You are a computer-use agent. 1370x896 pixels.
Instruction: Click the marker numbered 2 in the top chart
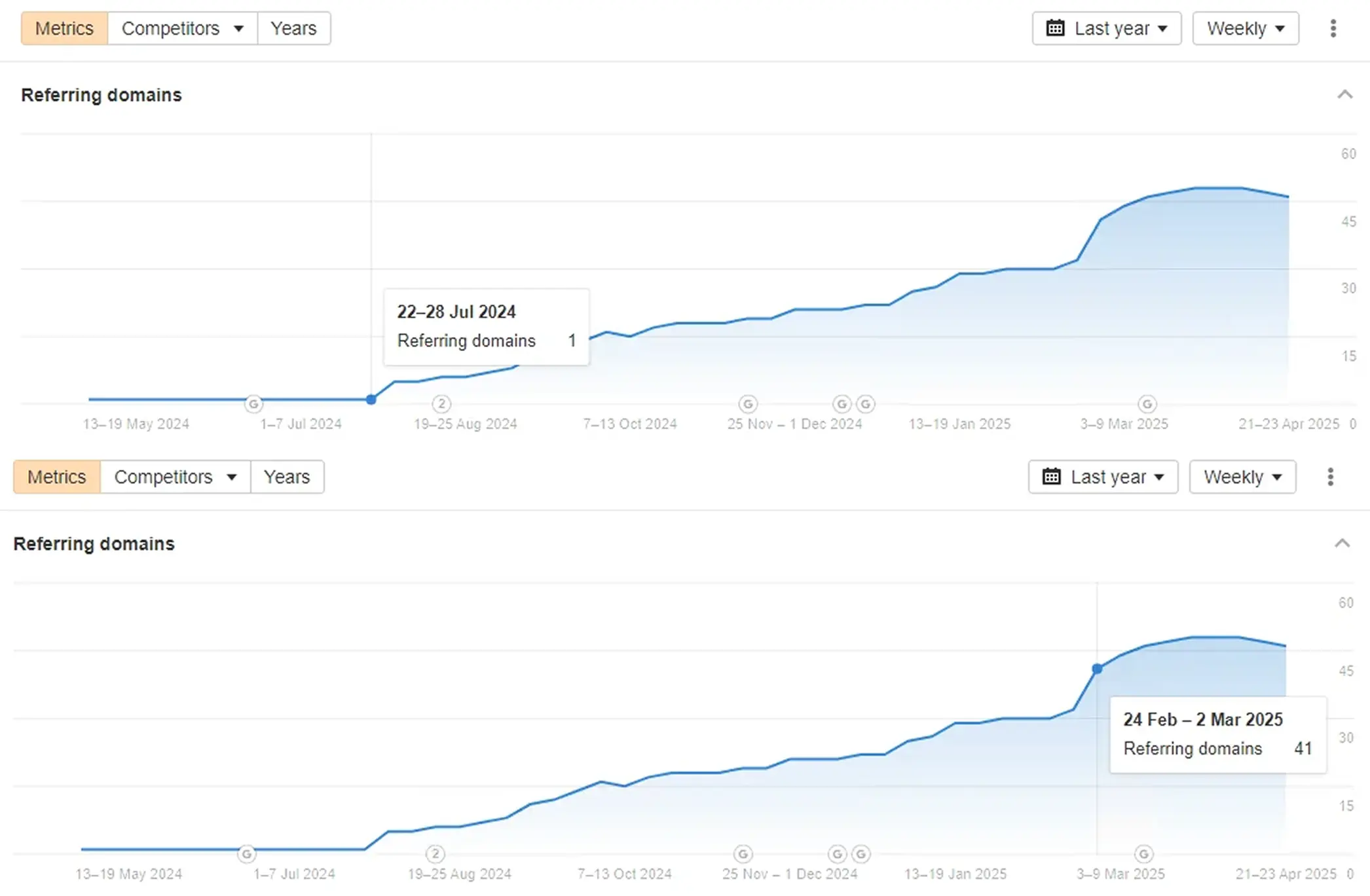pos(442,404)
